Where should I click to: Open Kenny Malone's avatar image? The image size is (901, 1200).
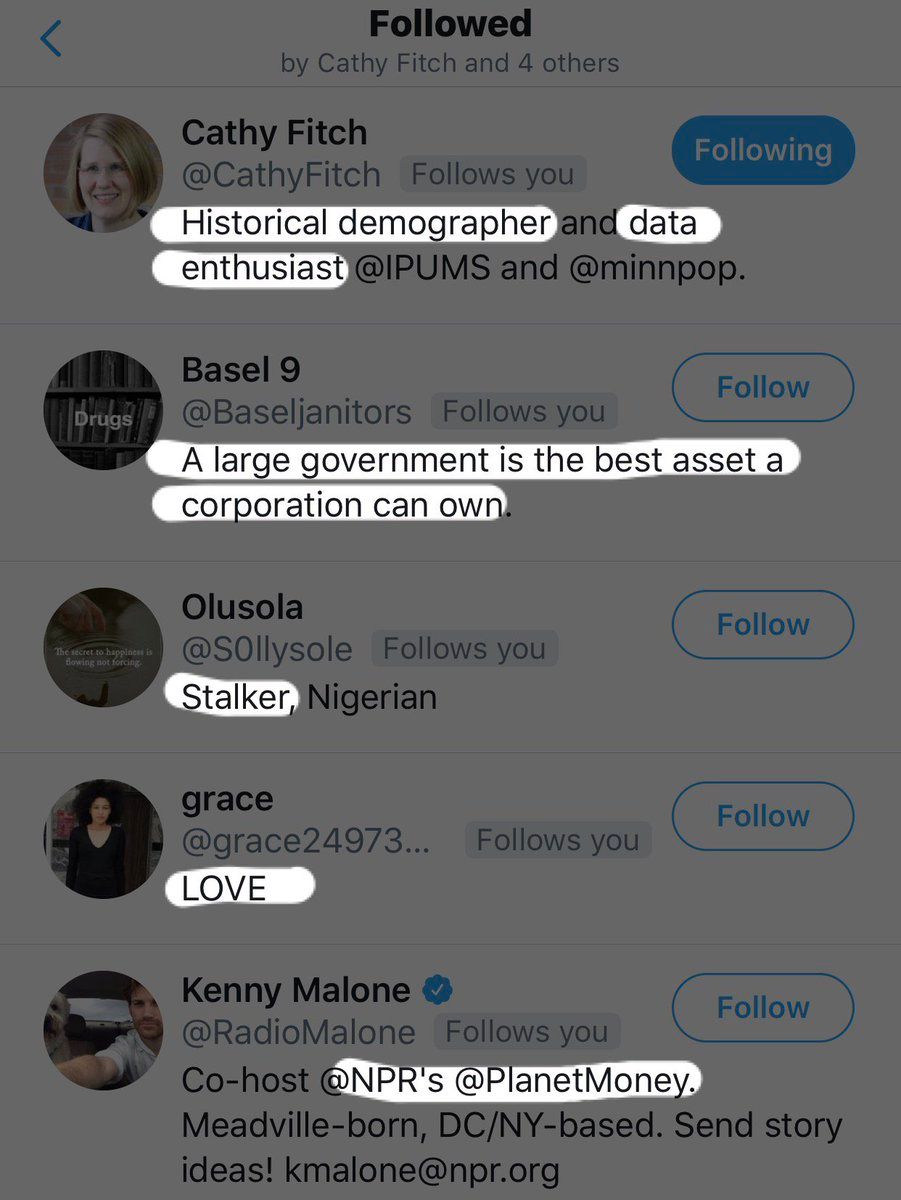[x=103, y=1030]
